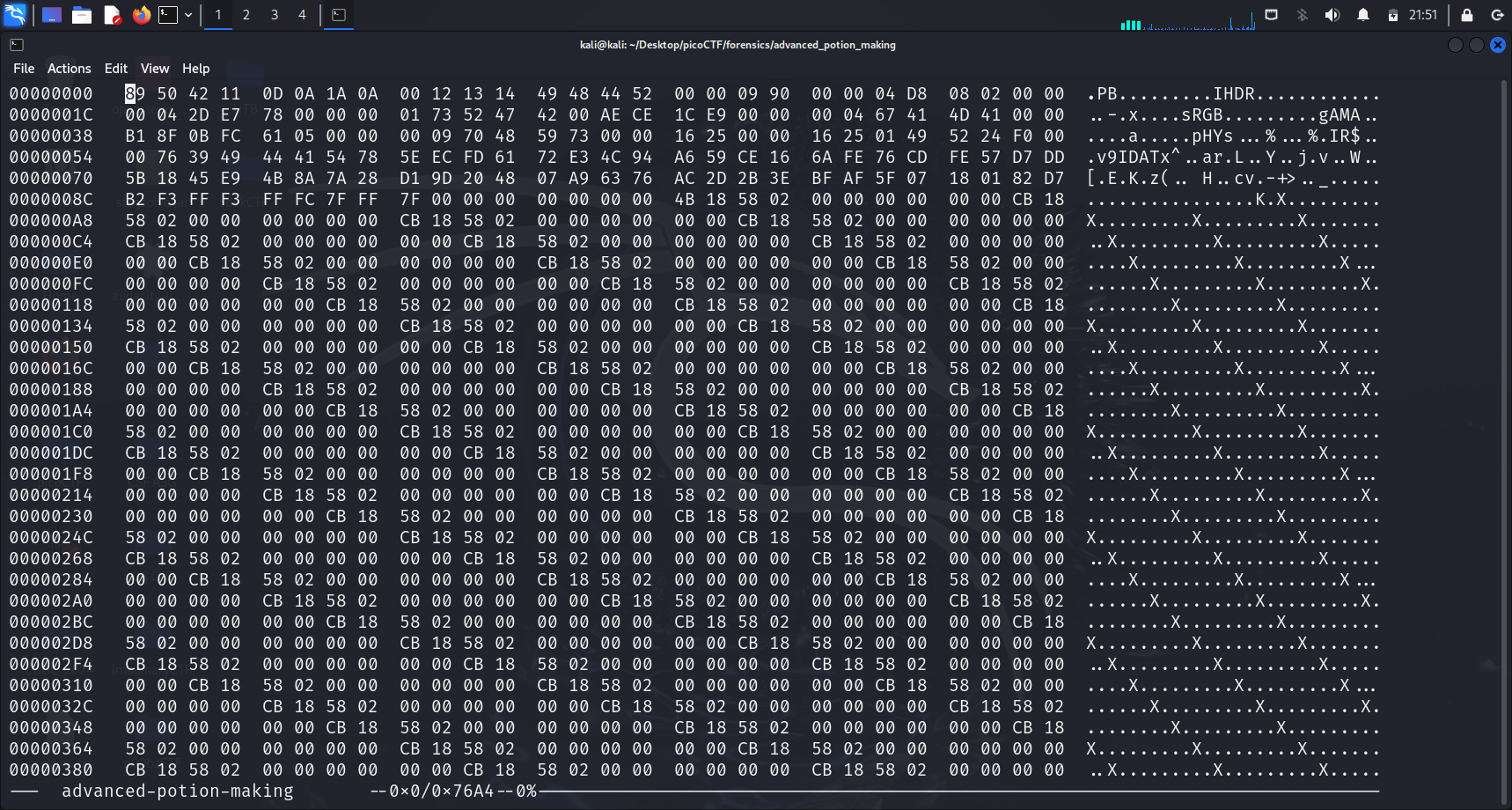Launch the file manager from the panel
This screenshot has height=810, width=1512.
[x=82, y=15]
